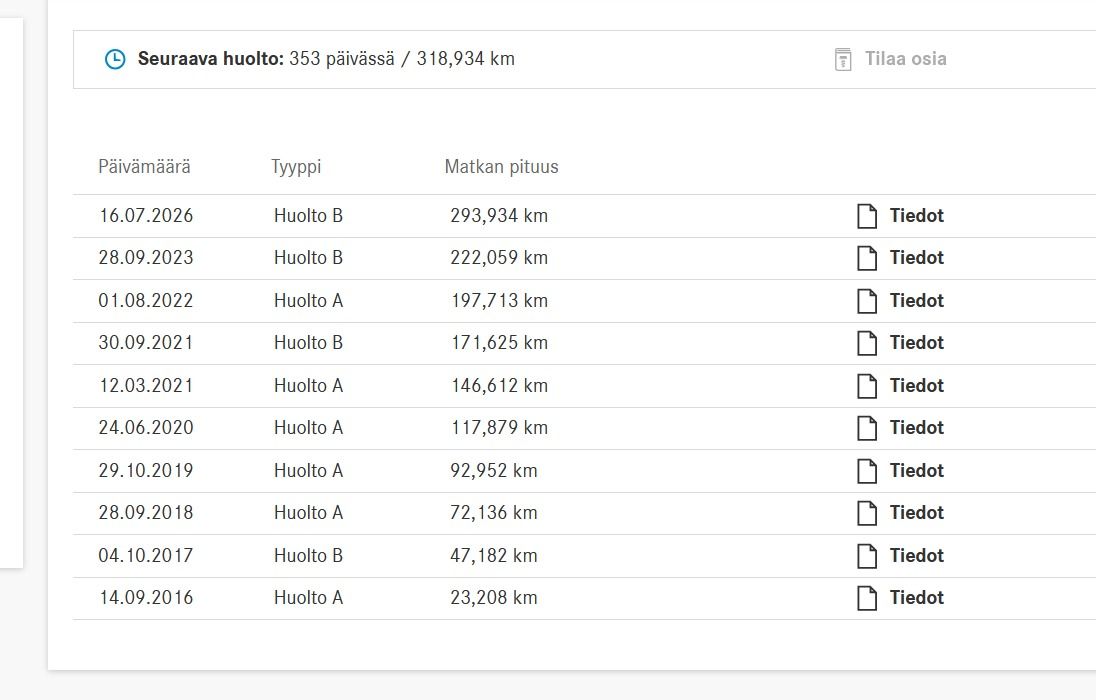This screenshot has height=700, width=1096.
Task: Click document icon in 14.09.2016 row
Action: pos(867,598)
